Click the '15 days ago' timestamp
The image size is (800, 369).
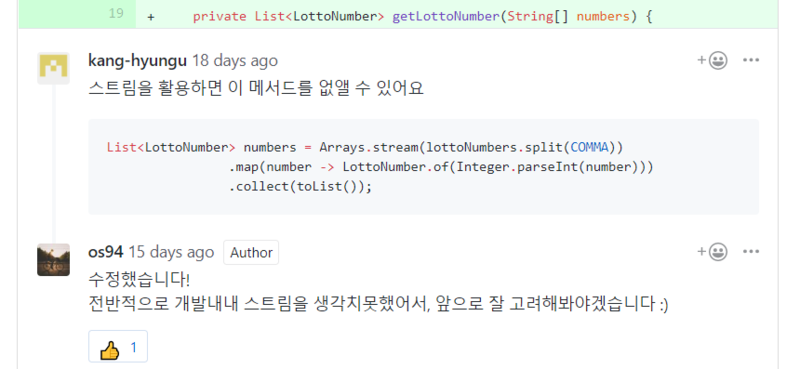click(x=171, y=252)
